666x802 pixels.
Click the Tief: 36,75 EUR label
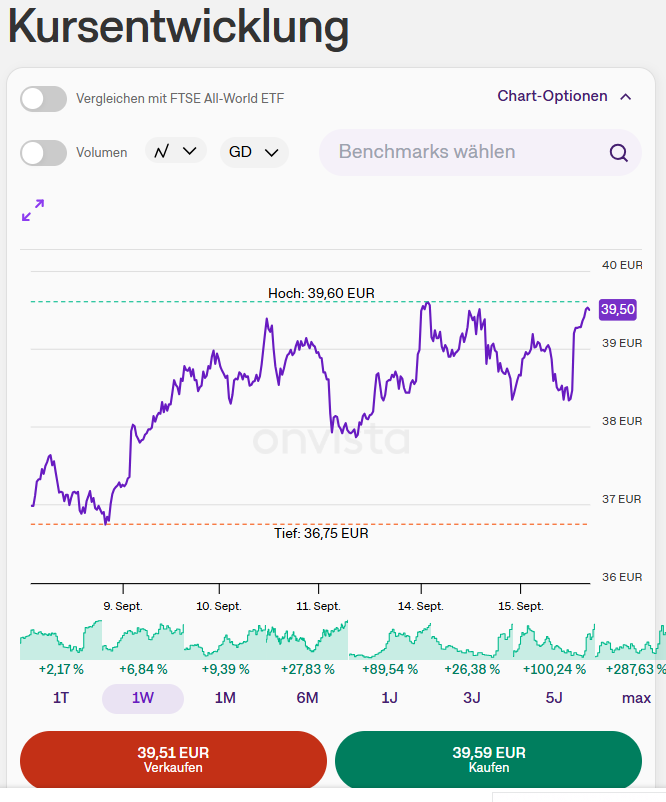click(321, 533)
